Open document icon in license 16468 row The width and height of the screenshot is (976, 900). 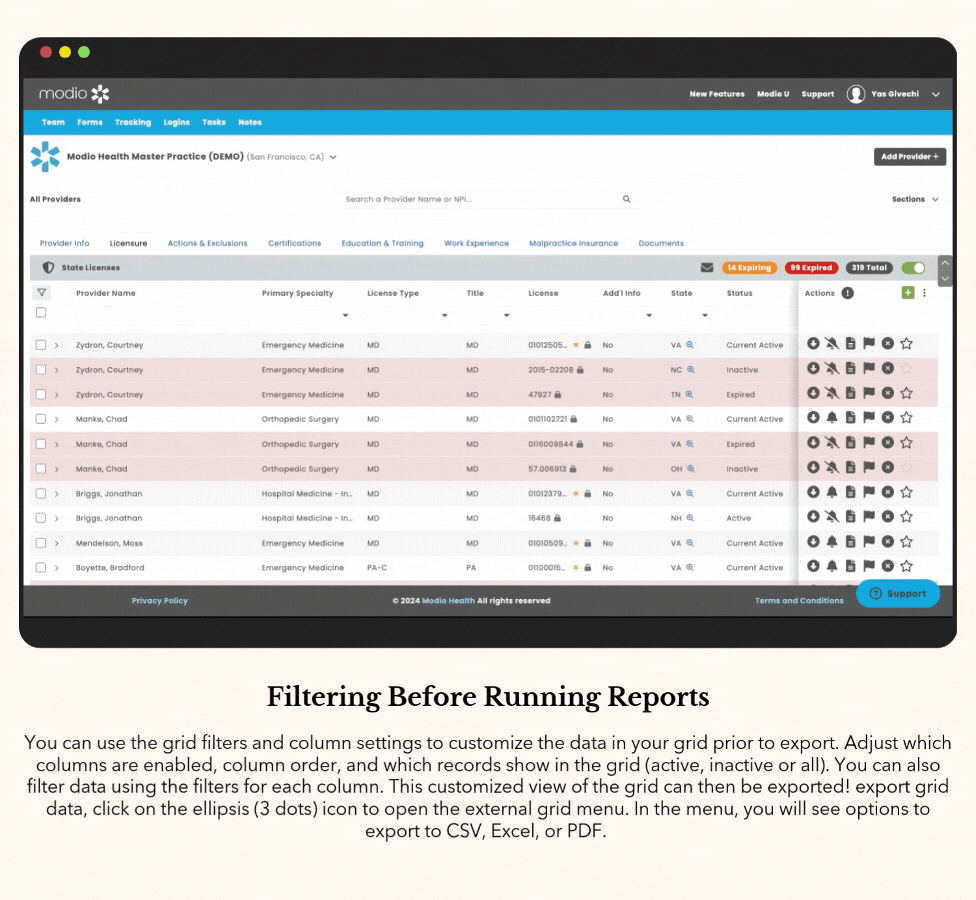tap(850, 517)
